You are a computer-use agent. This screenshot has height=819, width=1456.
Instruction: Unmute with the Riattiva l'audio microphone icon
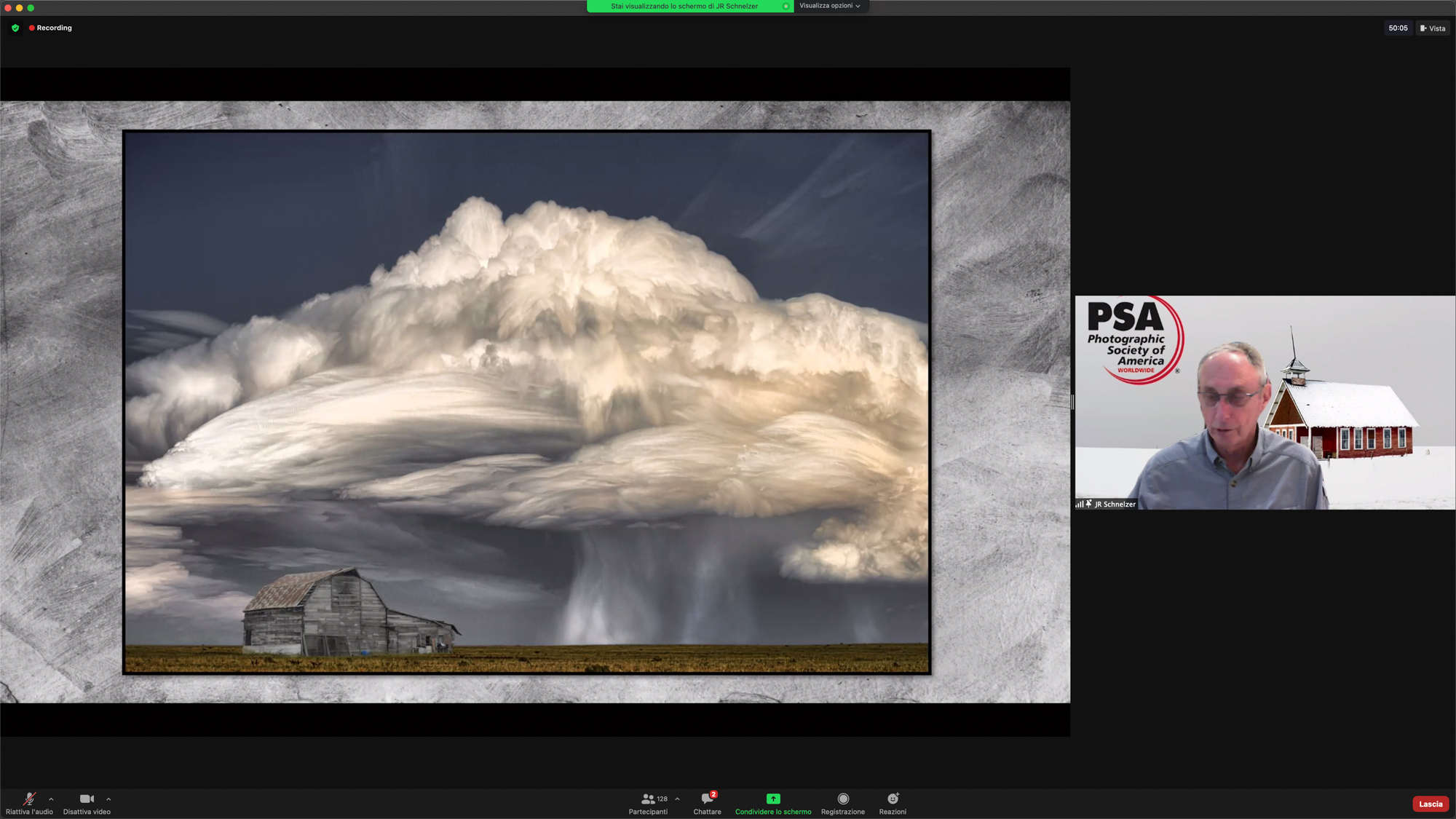(29, 799)
